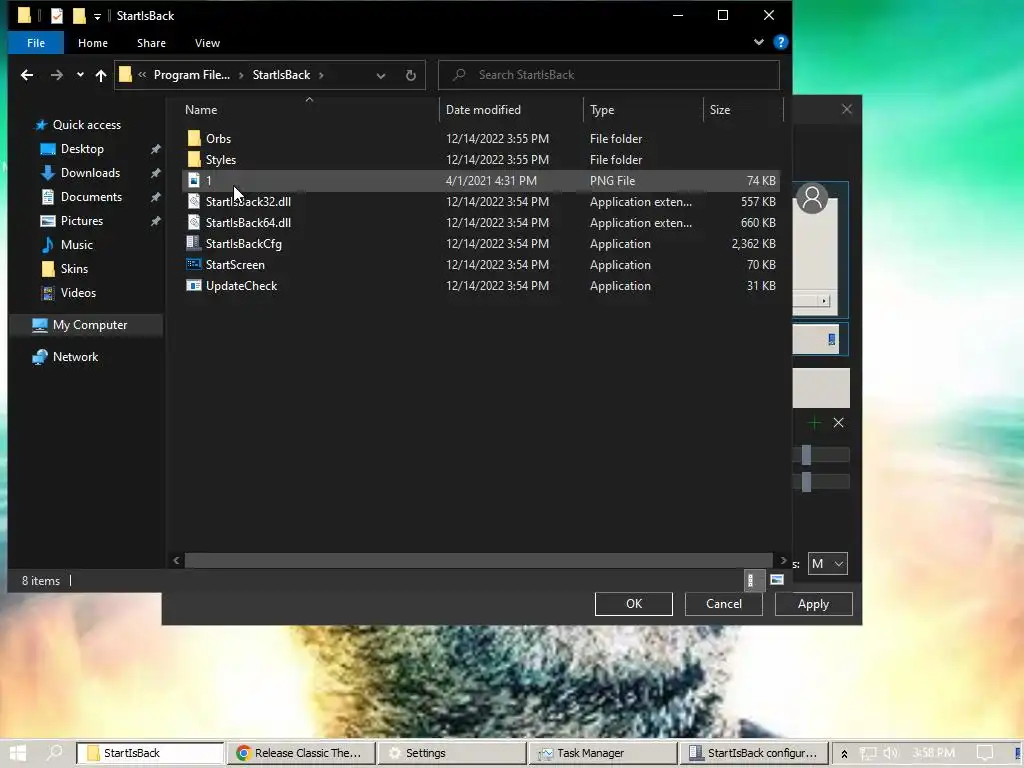Click Apply in the configuration dialog
The height and width of the screenshot is (768, 1024).
(x=813, y=604)
